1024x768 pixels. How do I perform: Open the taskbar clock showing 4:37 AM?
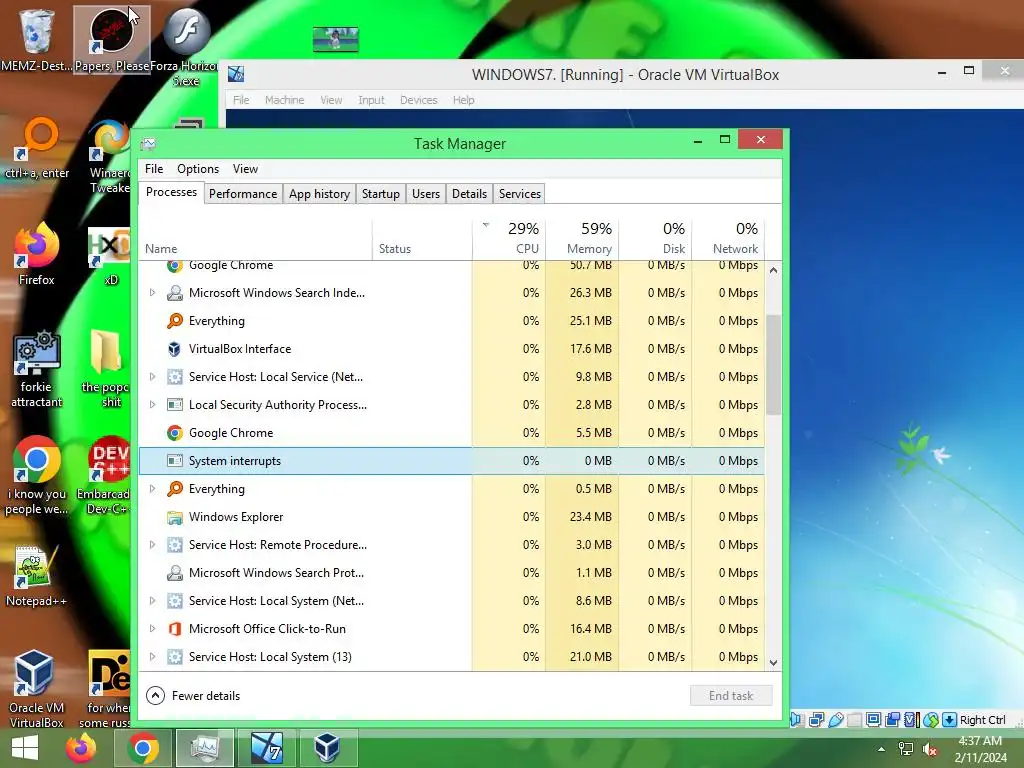click(980, 749)
